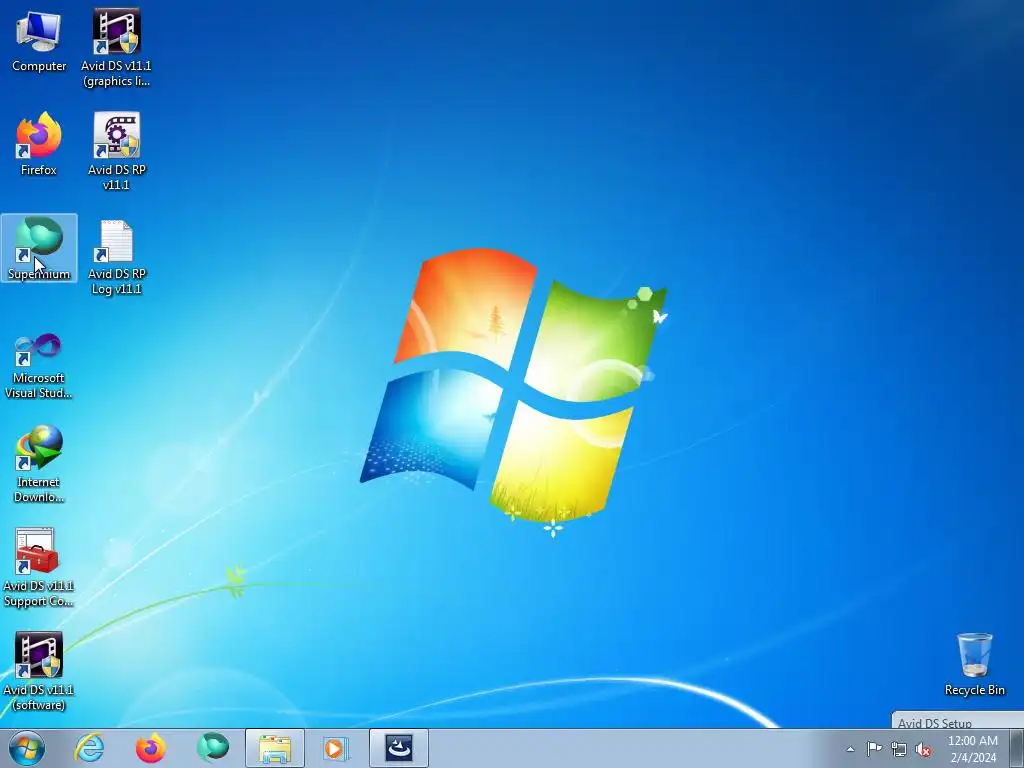Viewport: 1024px width, 768px height.
Task: Launch Internet Explorer from the taskbar
Action: pyautogui.click(x=89, y=748)
